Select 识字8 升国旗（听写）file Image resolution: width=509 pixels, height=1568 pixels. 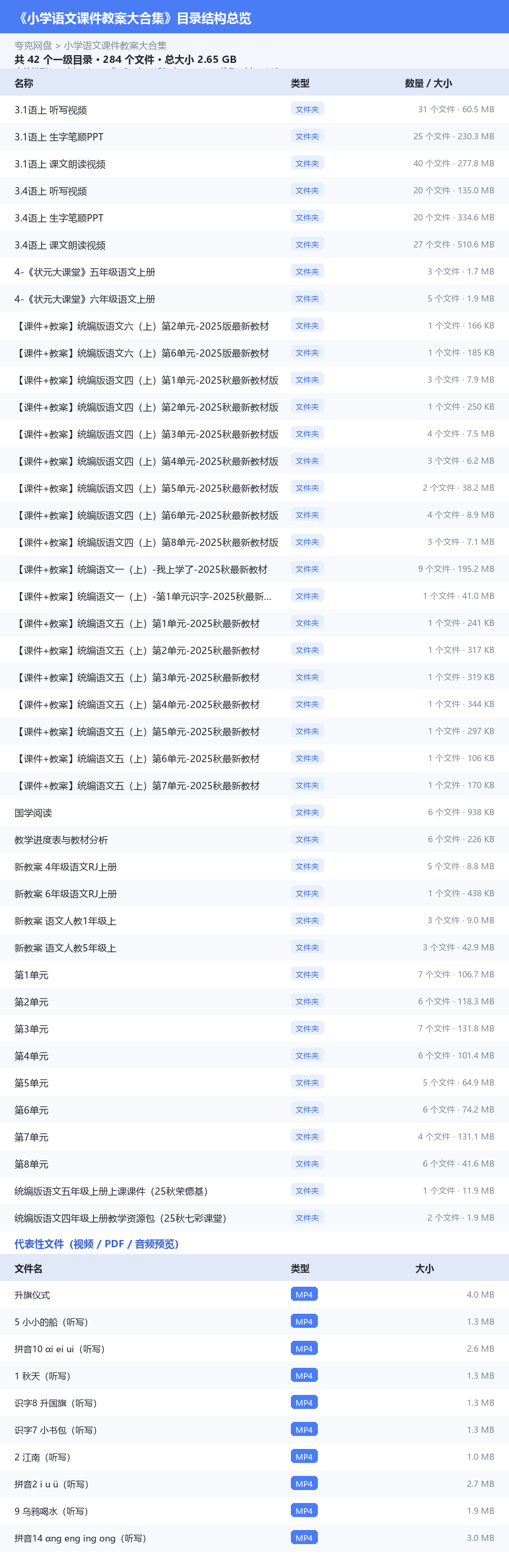point(254,1403)
